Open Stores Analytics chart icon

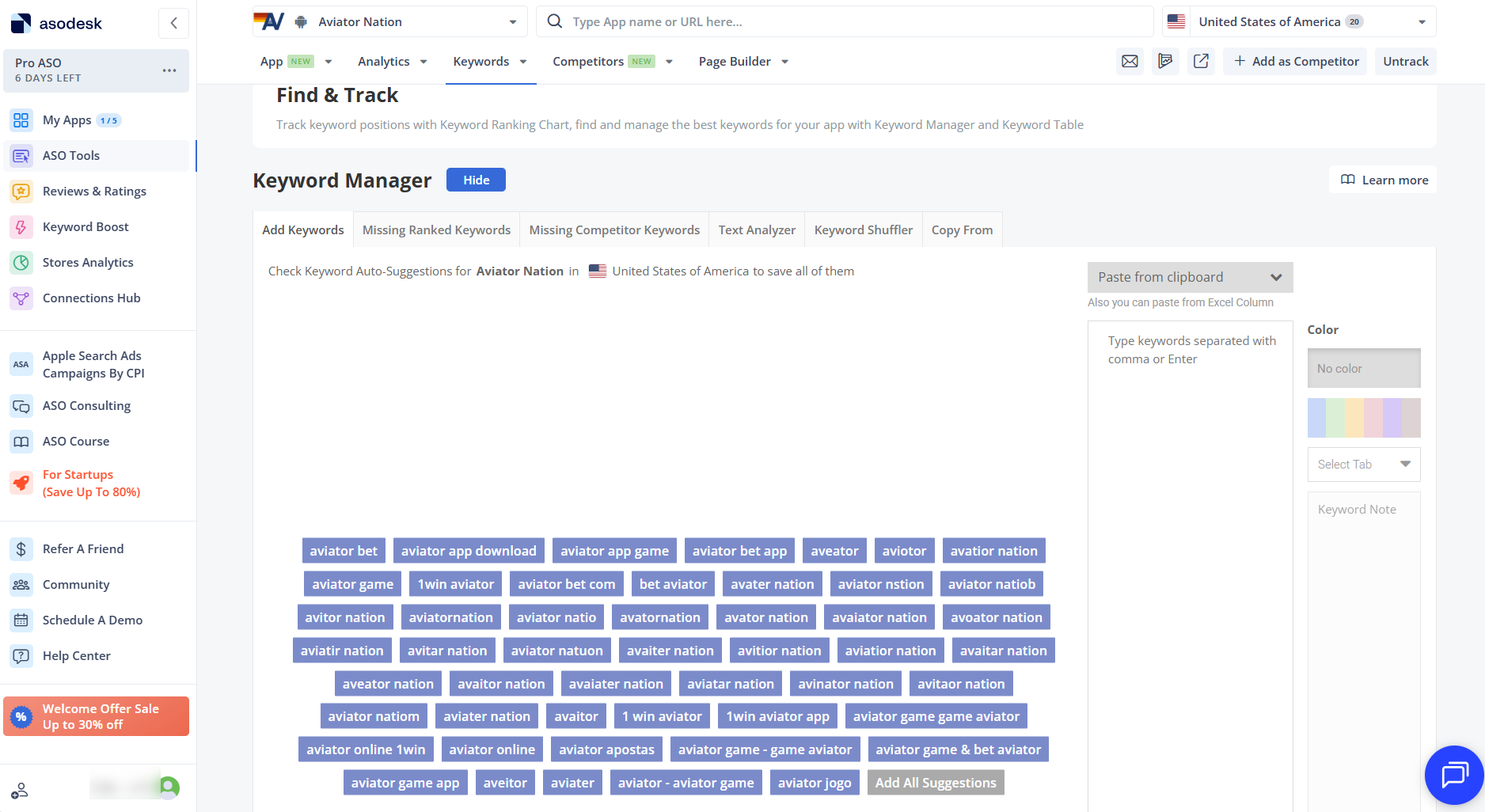coord(21,263)
